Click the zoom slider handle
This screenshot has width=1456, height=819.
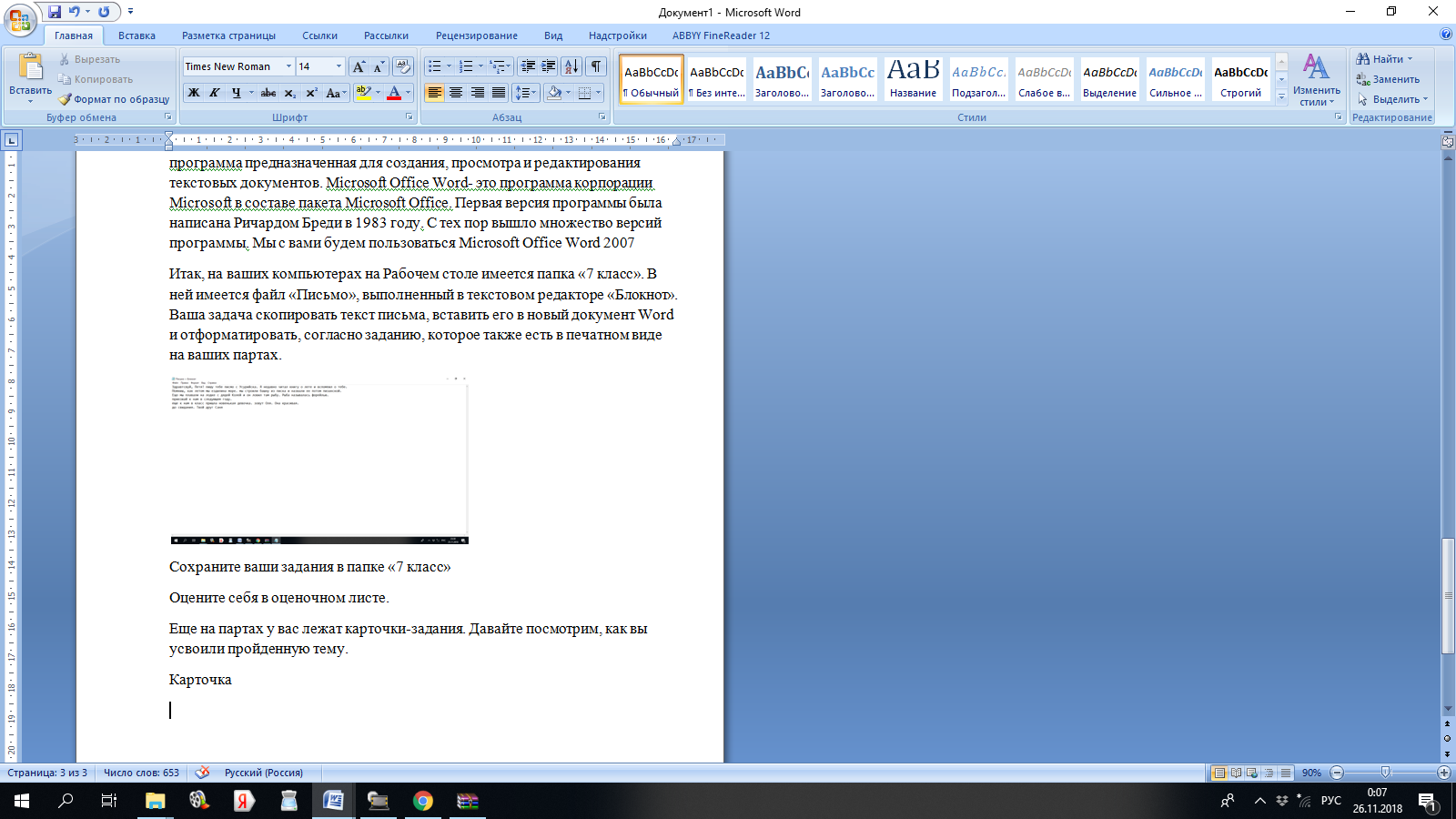[x=1385, y=773]
